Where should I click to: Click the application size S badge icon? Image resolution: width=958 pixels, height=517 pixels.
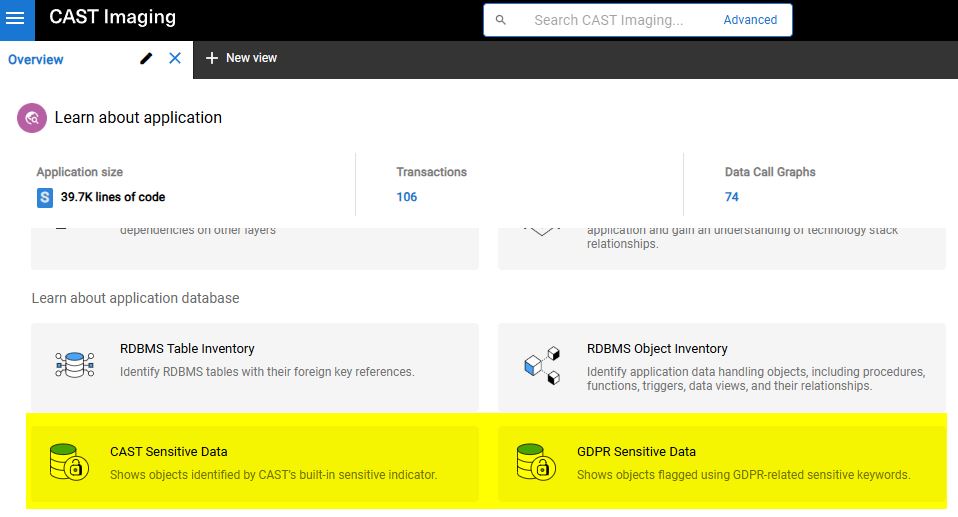tap(45, 197)
